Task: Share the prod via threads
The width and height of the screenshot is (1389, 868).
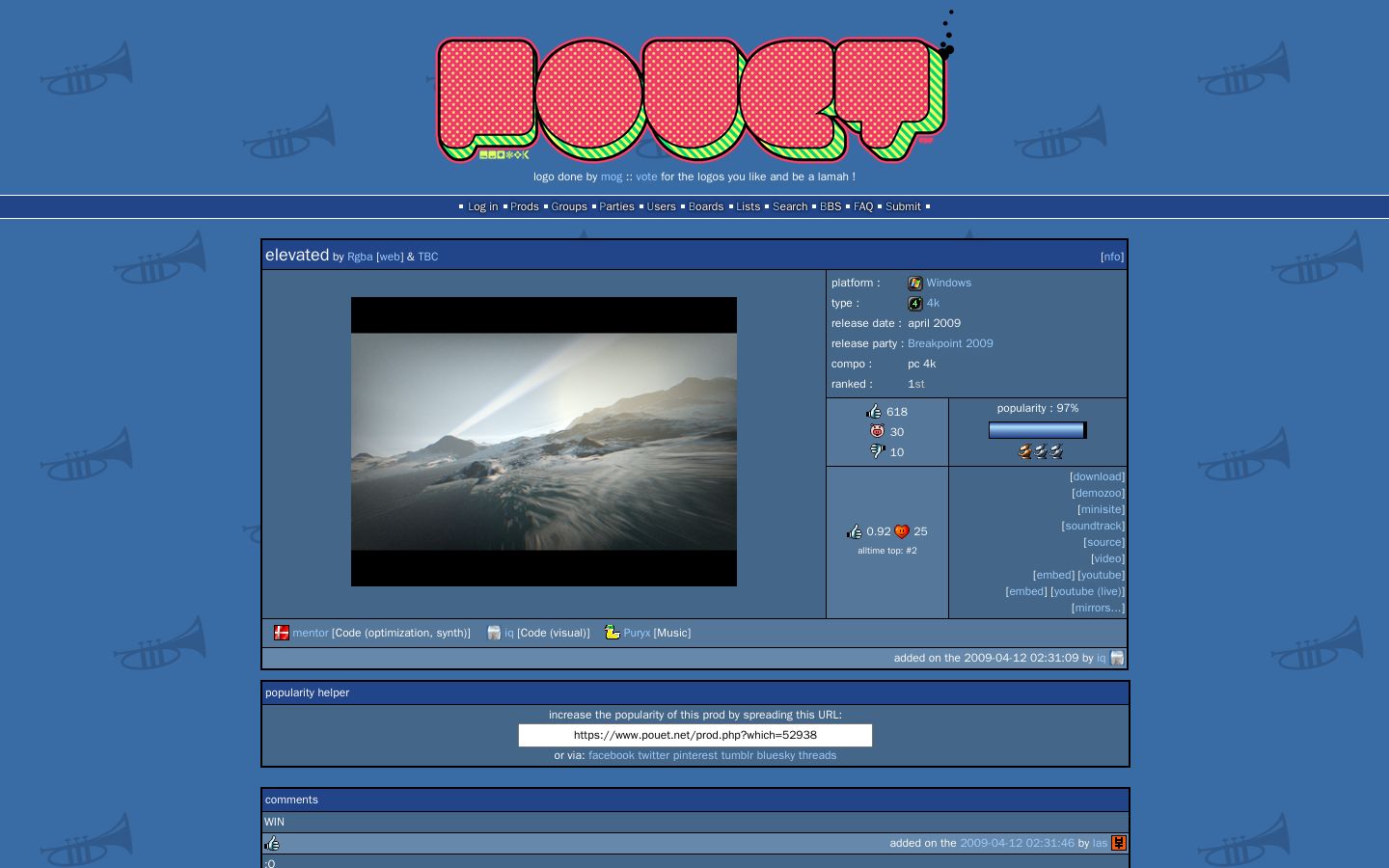Action: tap(818, 755)
